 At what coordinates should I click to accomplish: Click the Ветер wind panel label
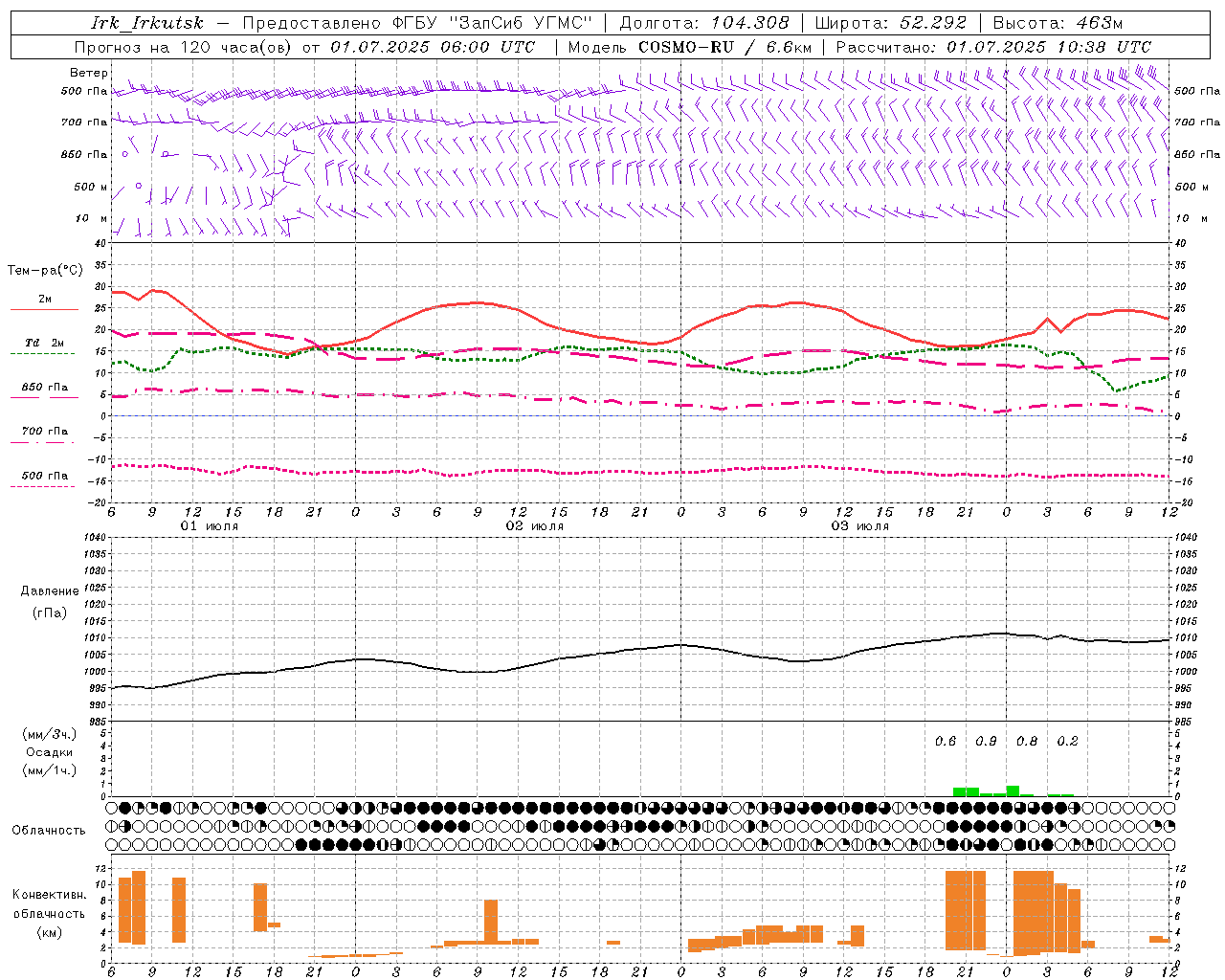tap(89, 73)
